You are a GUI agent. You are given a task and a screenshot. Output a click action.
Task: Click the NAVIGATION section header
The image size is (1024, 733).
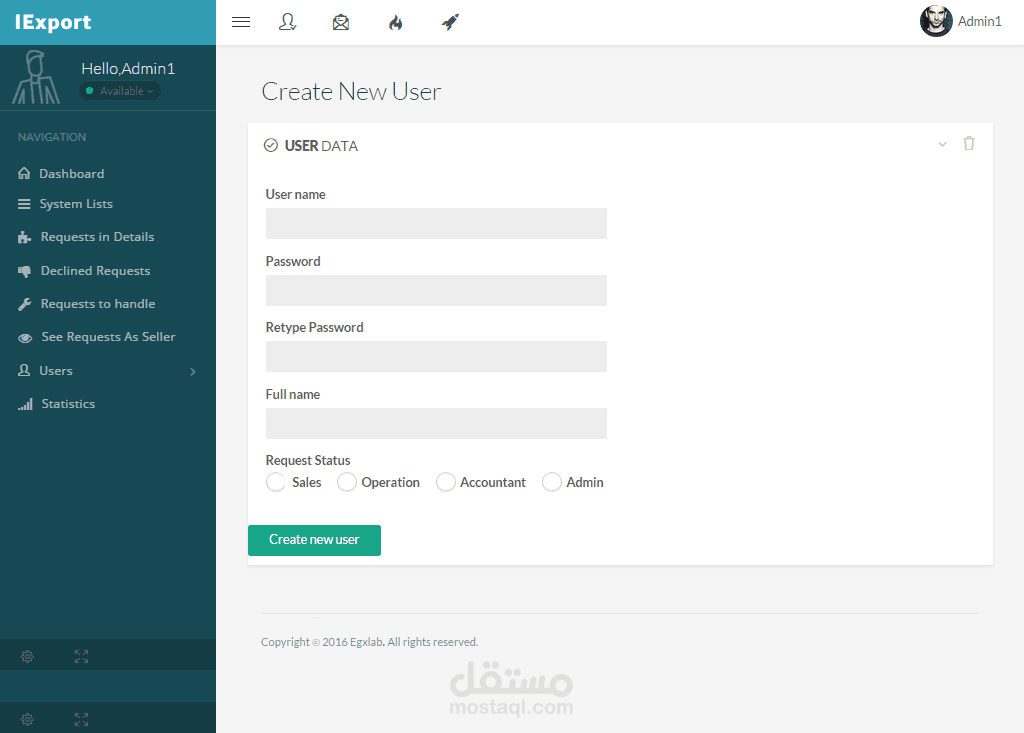(x=52, y=137)
